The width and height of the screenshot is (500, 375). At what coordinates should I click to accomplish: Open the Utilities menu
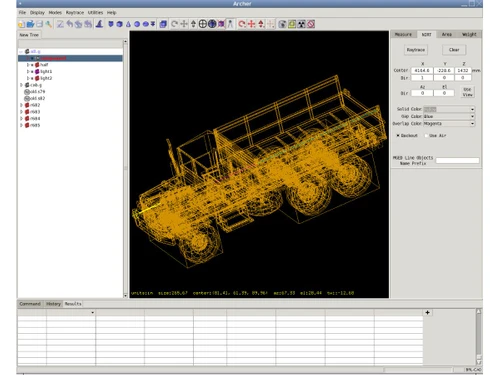(96, 13)
